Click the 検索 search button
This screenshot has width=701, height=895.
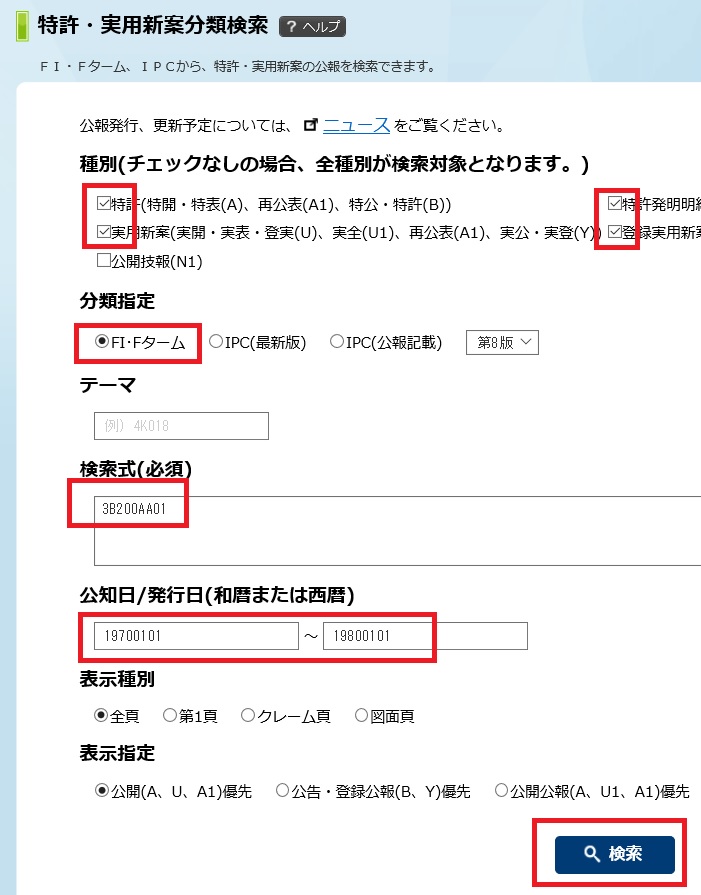[x=614, y=854]
